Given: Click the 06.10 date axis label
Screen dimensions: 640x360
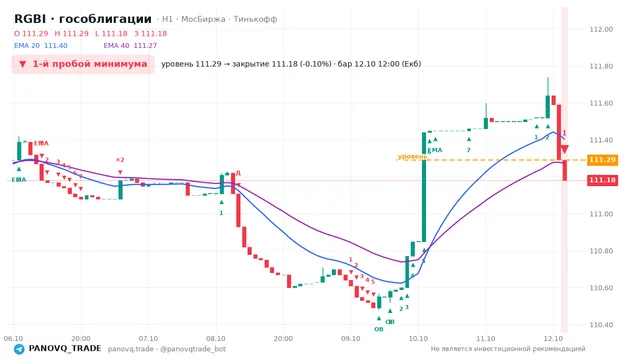Looking at the screenshot, I should point(13,339).
